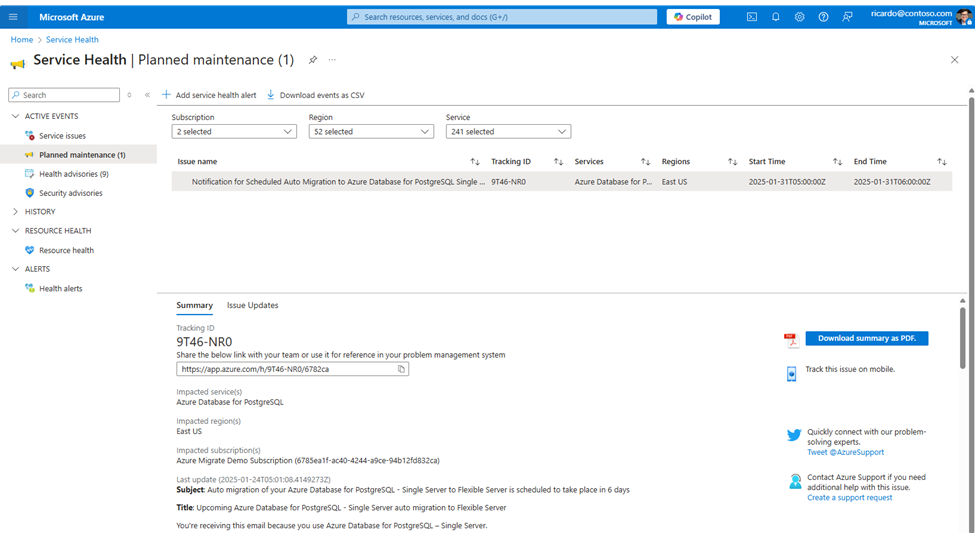Click the Health alerts icon

[29, 288]
